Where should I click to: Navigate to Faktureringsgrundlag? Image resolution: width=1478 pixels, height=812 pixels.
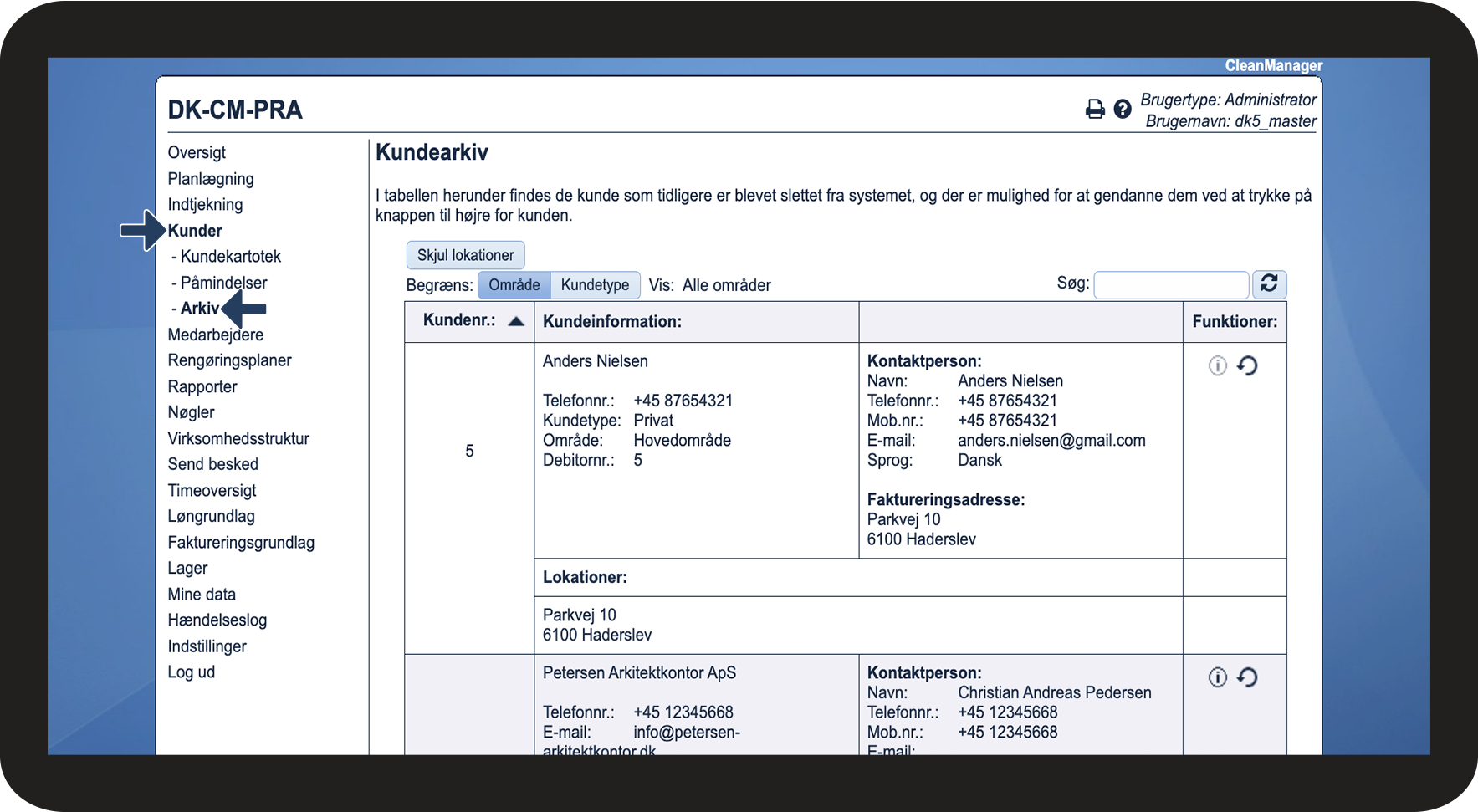tap(241, 543)
